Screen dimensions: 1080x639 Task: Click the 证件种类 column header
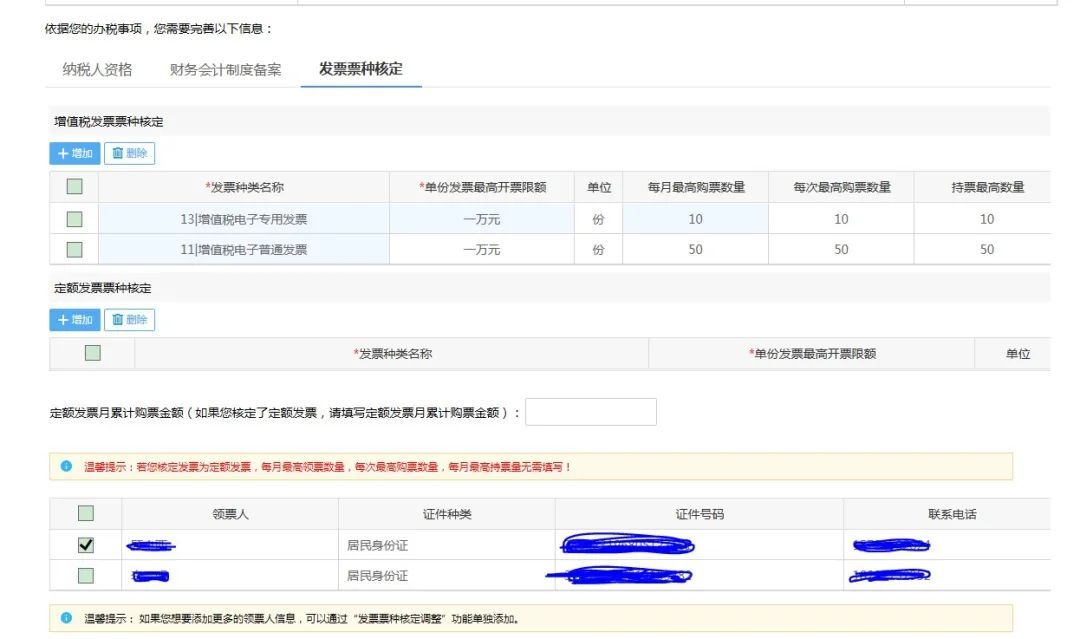[x=447, y=514]
